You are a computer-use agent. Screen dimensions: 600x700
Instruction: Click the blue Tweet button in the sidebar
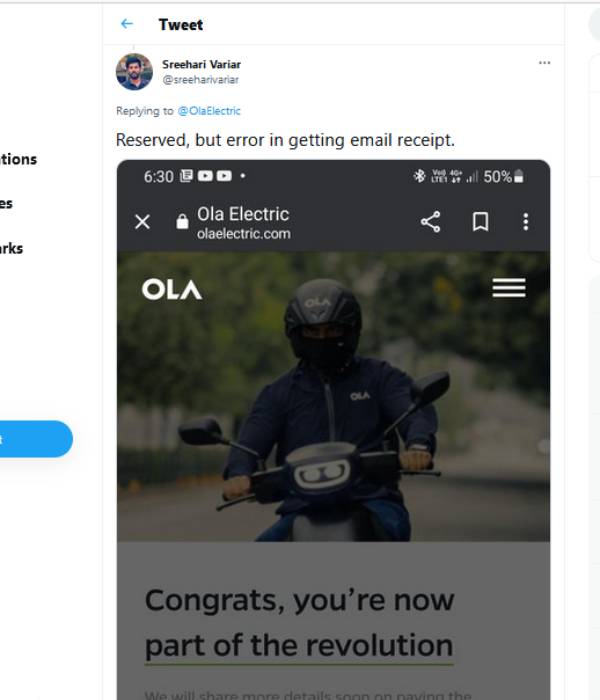tap(35, 439)
